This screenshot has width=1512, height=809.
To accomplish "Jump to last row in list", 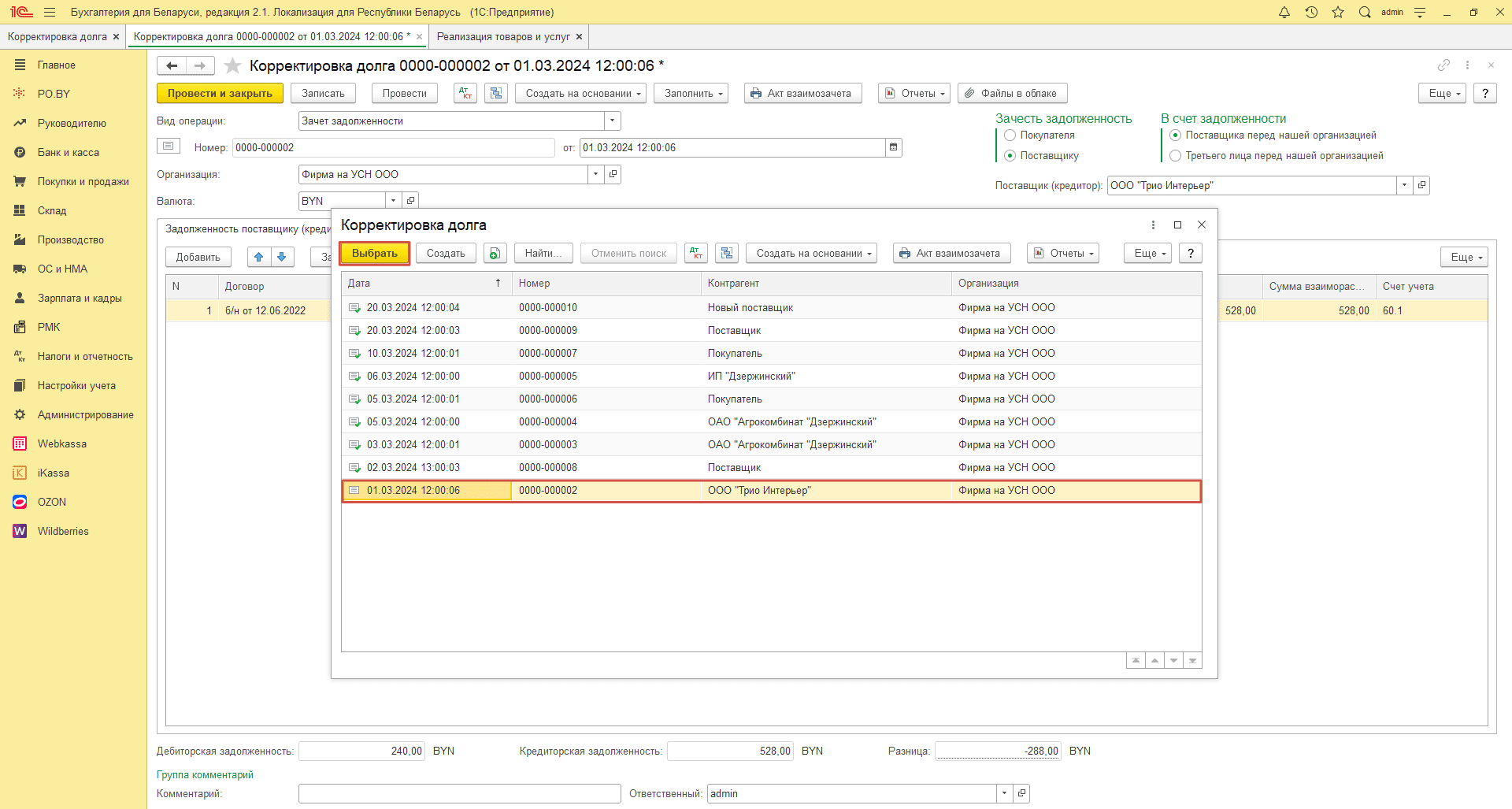I will point(1192,661).
